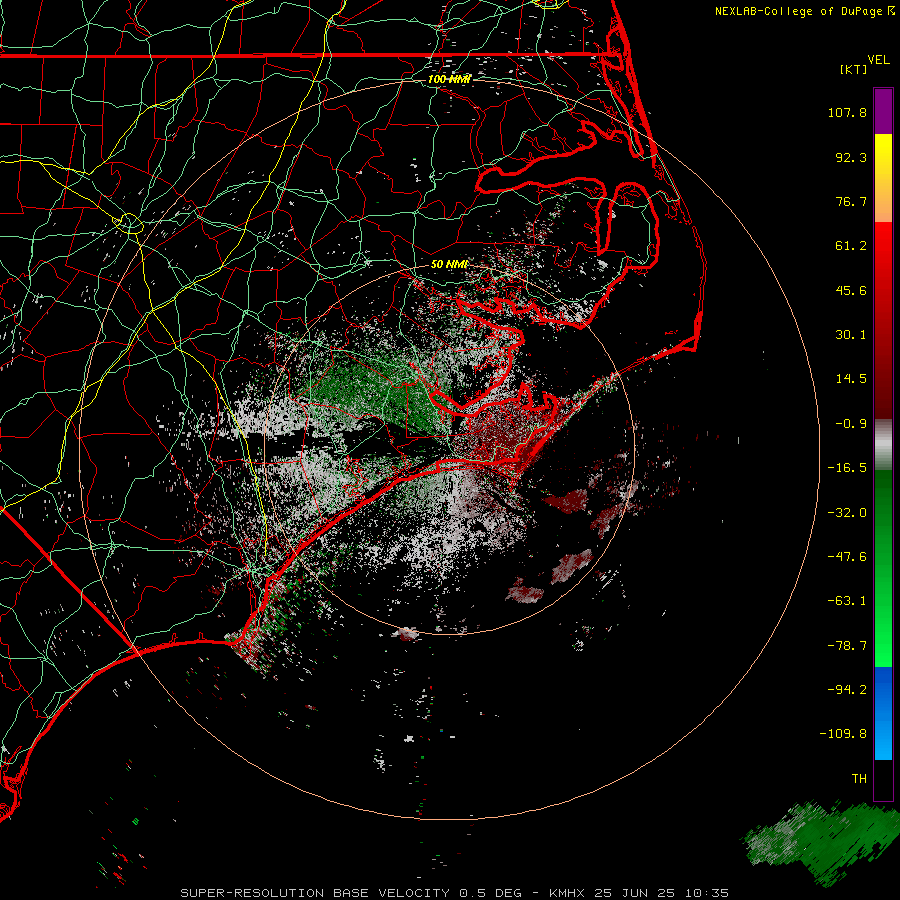Screen dimensions: 900x900
Task: Click the 76.7 legend value
Action: click(x=851, y=201)
